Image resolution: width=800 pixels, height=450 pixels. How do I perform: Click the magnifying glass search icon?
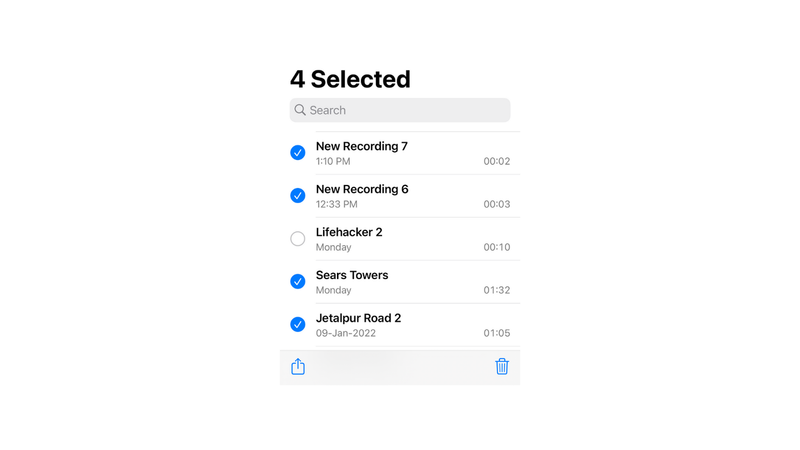point(300,110)
